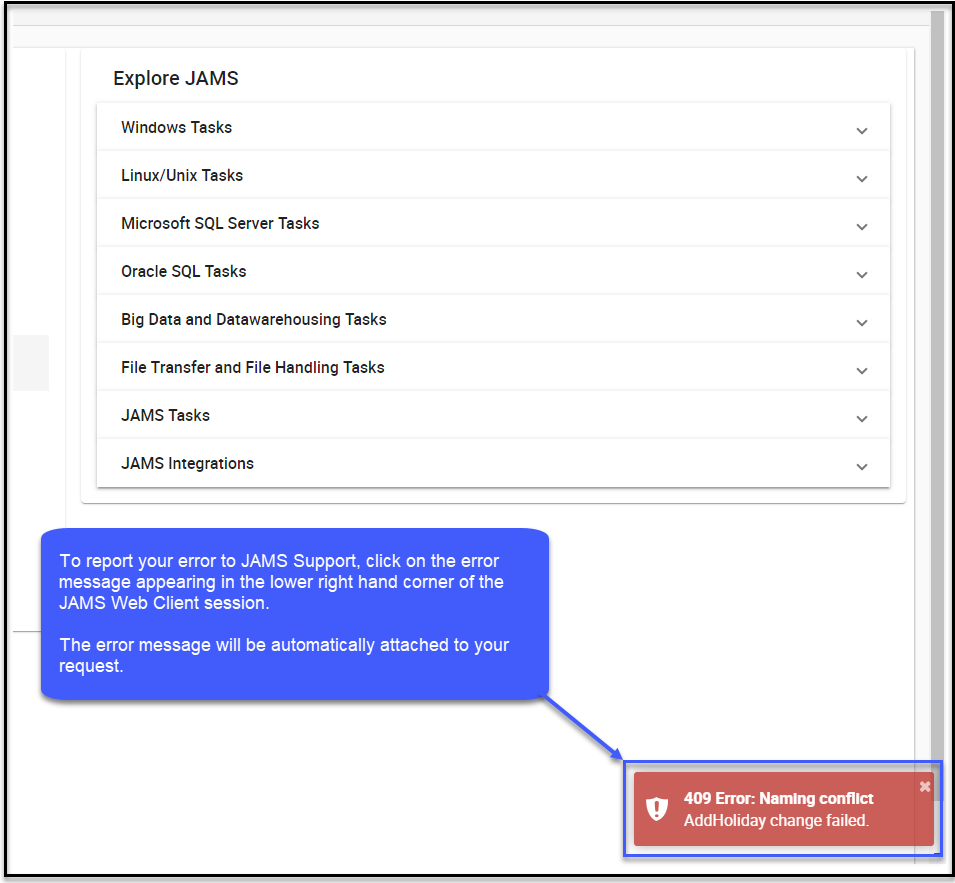Expand the Linux/Unix Tasks chevron
Image resolution: width=955 pixels, height=883 pixels.
tap(861, 178)
